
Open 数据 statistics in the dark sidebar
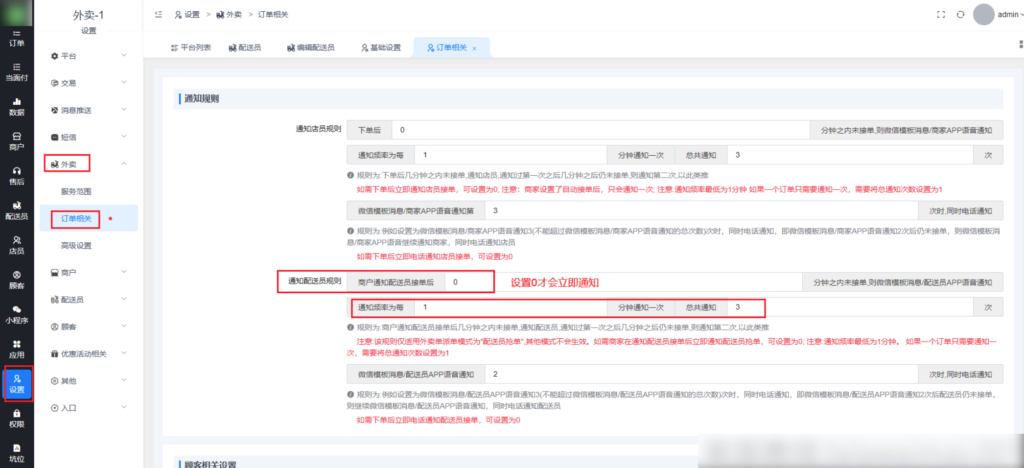16,106
